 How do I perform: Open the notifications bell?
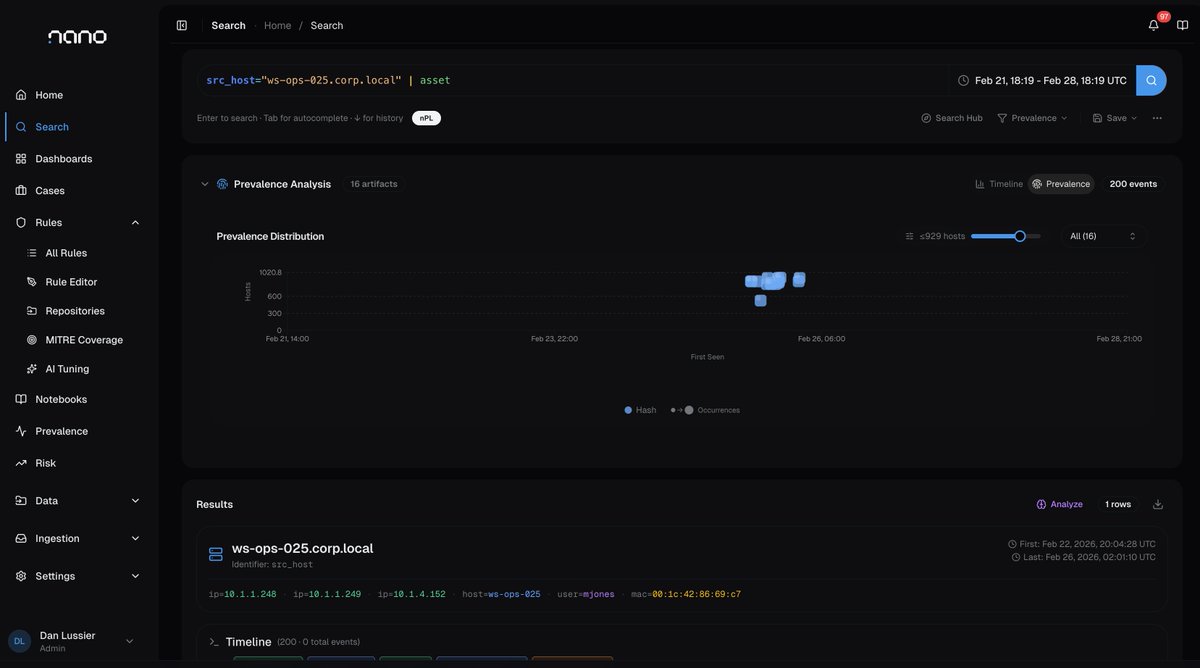(1154, 25)
